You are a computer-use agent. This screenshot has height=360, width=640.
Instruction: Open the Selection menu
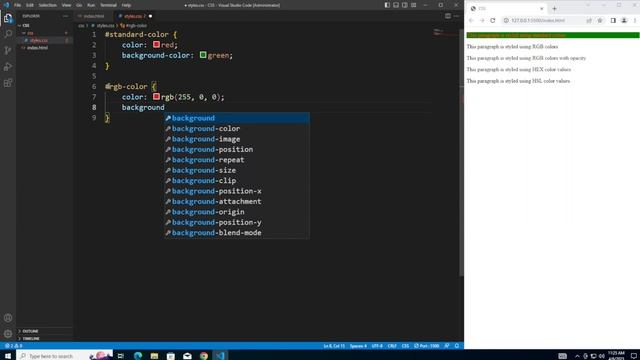[x=47, y=5]
